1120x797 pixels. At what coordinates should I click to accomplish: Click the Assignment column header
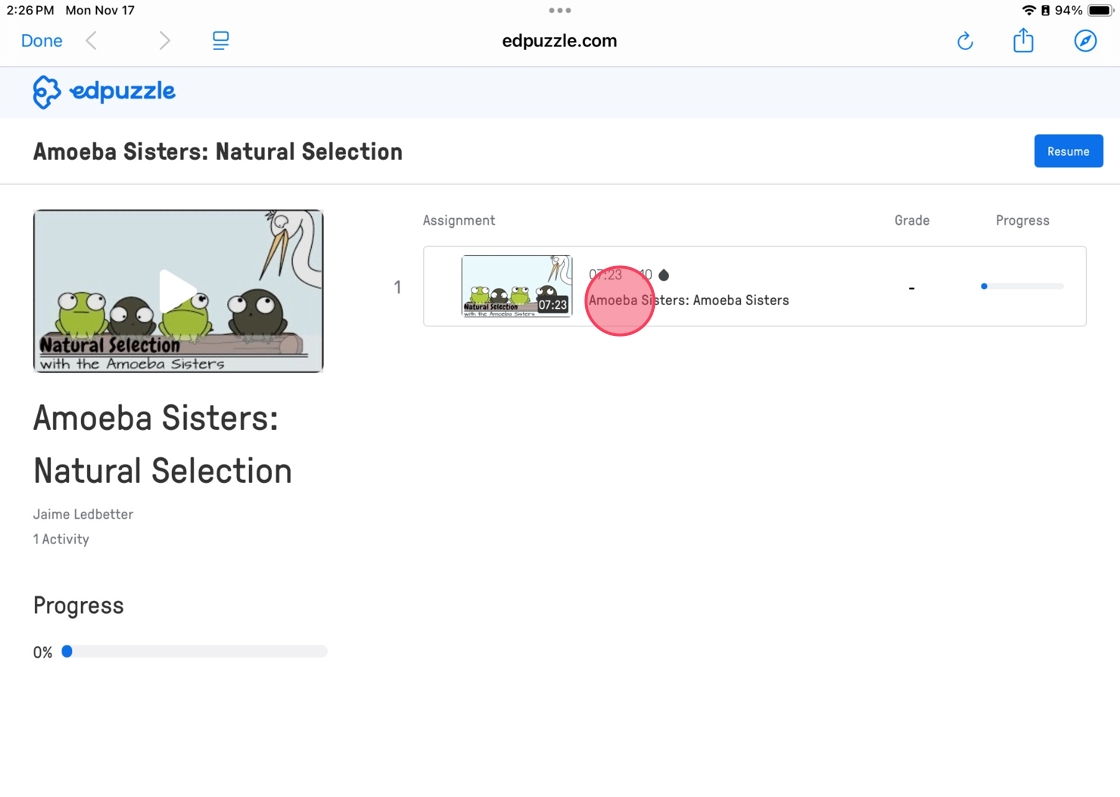(x=459, y=221)
